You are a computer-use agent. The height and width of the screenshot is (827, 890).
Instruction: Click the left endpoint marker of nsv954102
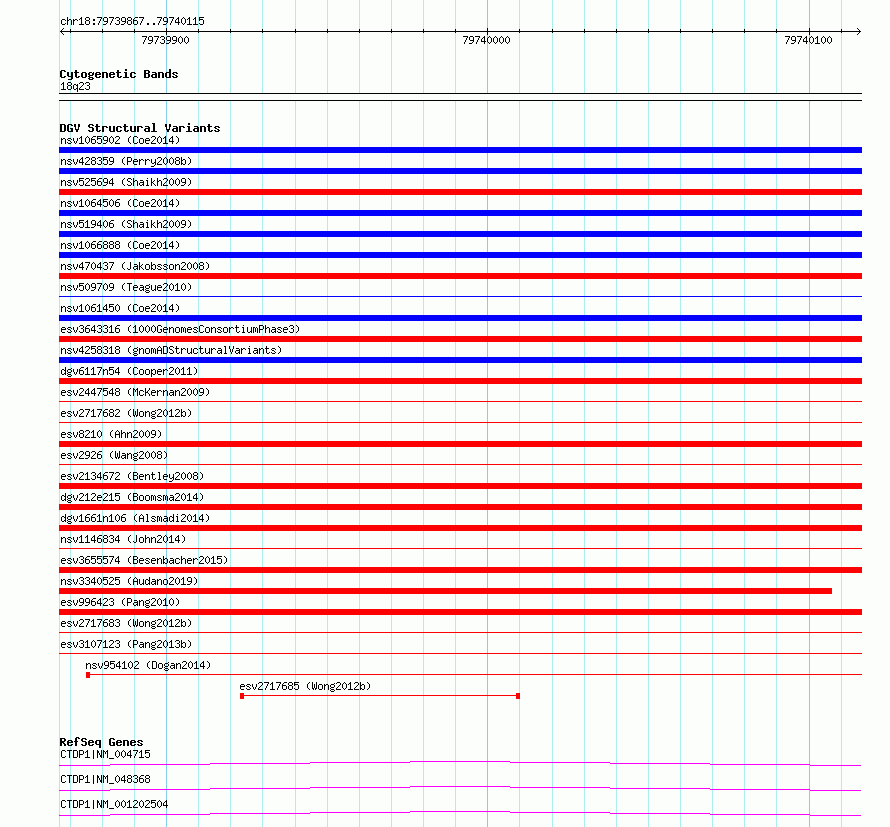pos(88,675)
